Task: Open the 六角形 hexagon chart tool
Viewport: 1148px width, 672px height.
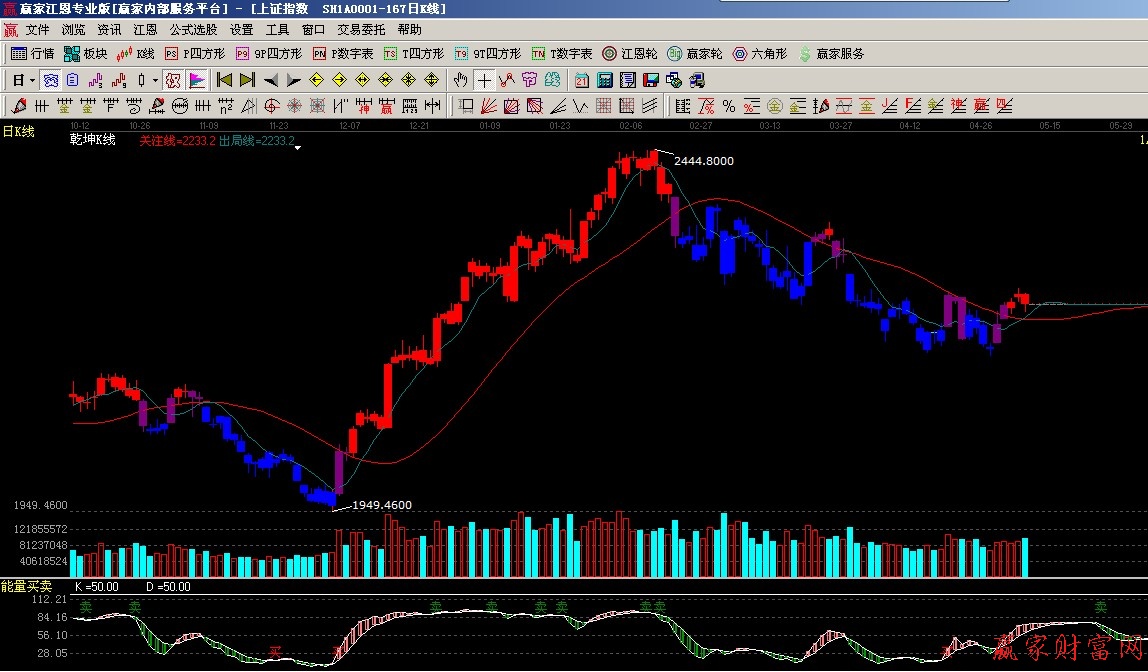Action: (x=760, y=54)
